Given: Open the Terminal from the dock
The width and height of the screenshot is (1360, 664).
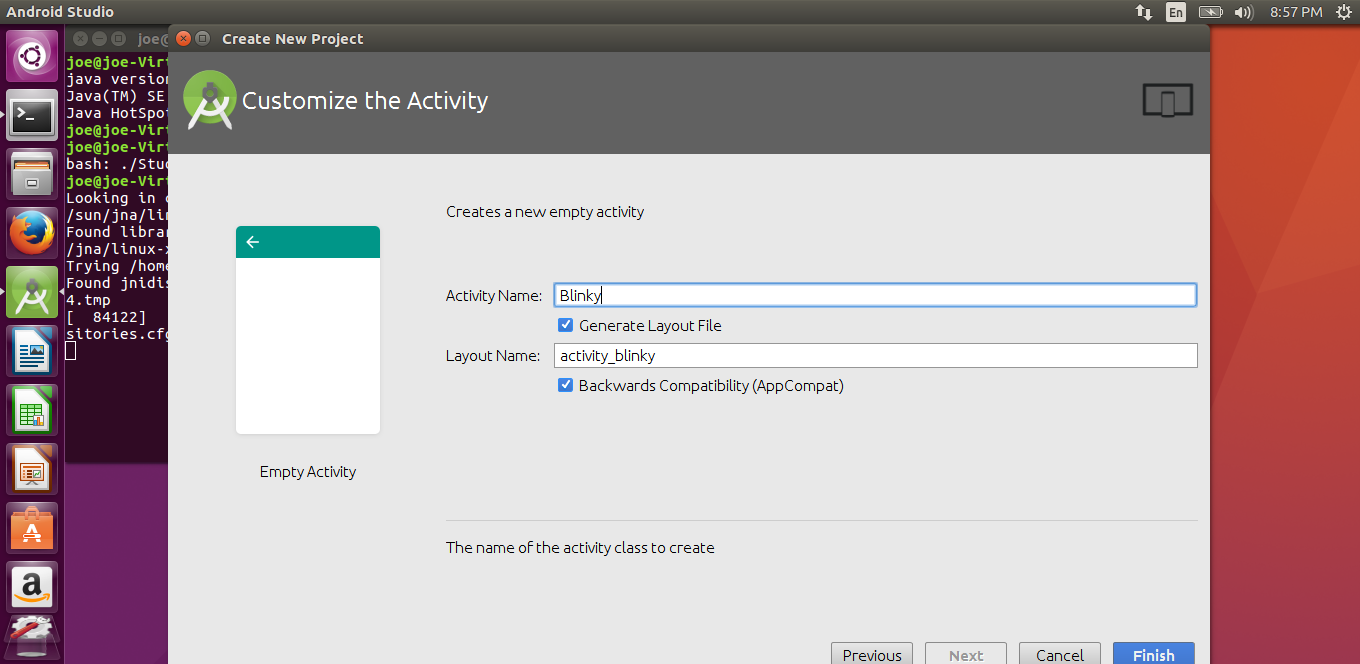Looking at the screenshot, I should [x=32, y=116].
